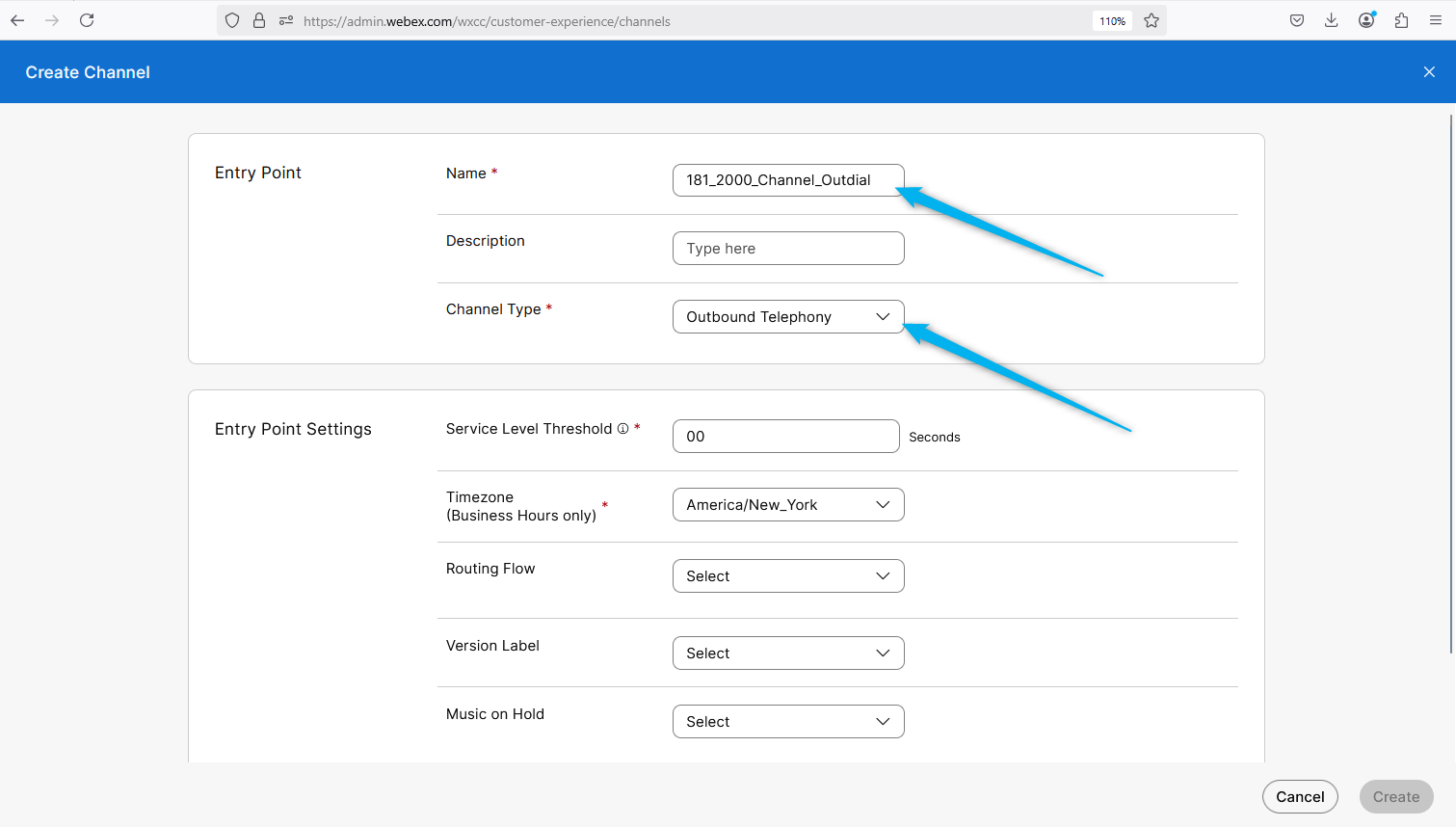Click the Service Level Threshold info icon

click(622, 429)
